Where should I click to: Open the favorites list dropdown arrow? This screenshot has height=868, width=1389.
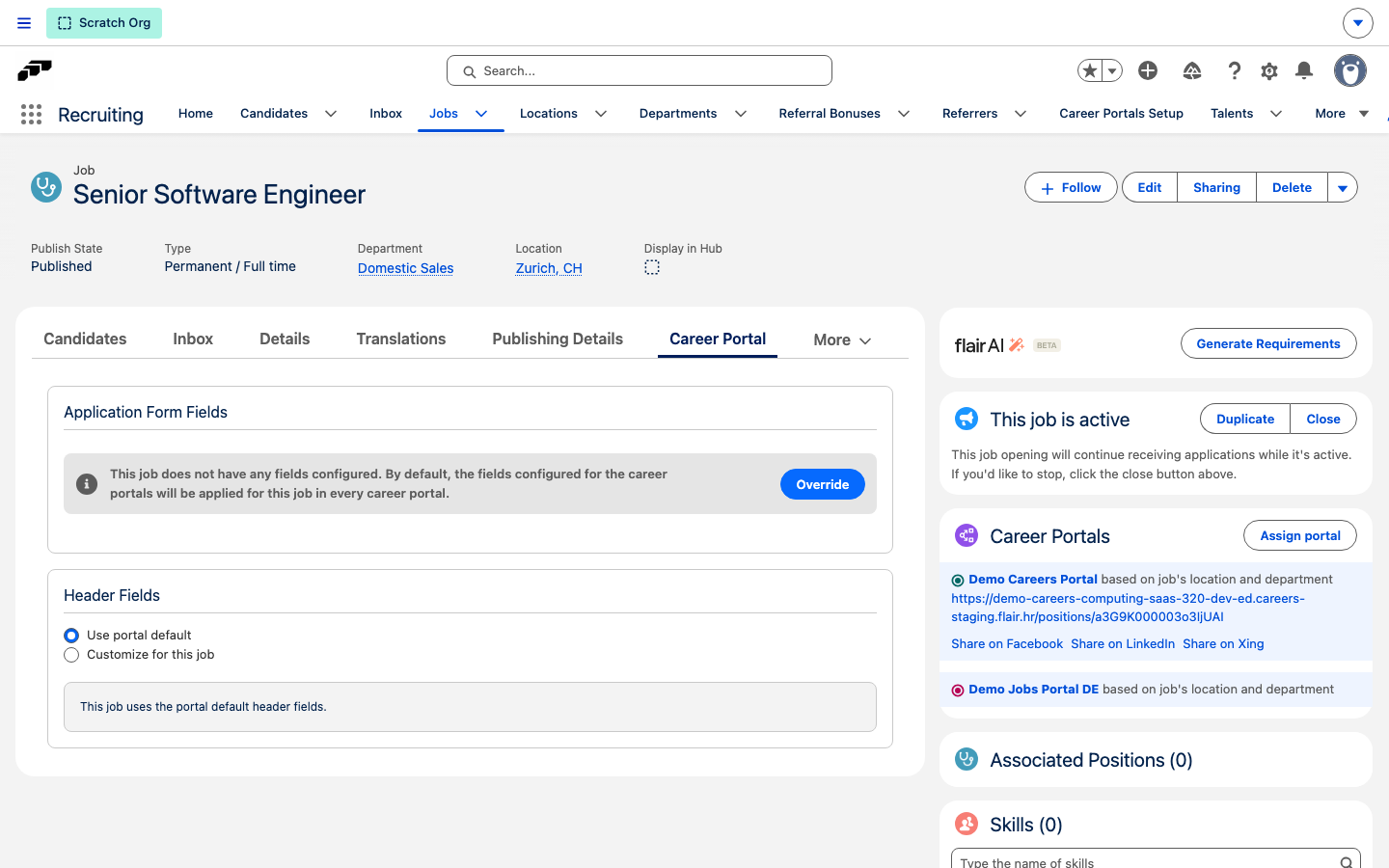click(1112, 70)
